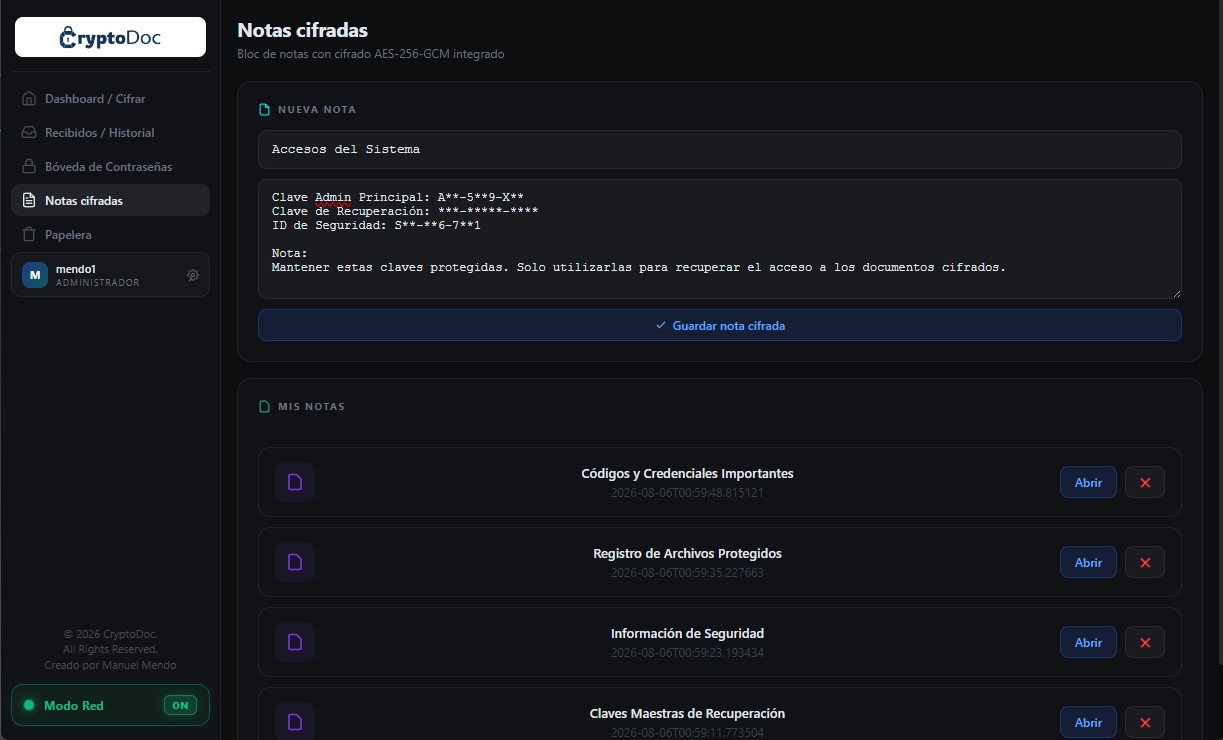Click timestamp 2026-08-06T00:59:35.227663
The image size is (1223, 740).
[x=688, y=573]
